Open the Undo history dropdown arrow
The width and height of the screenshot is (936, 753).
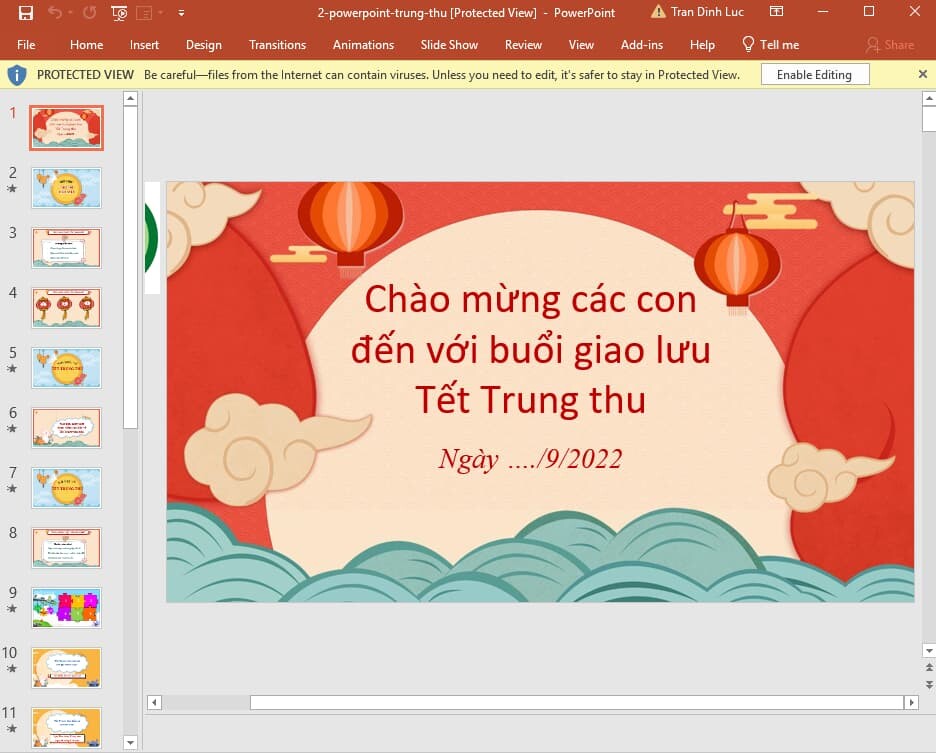(x=68, y=13)
